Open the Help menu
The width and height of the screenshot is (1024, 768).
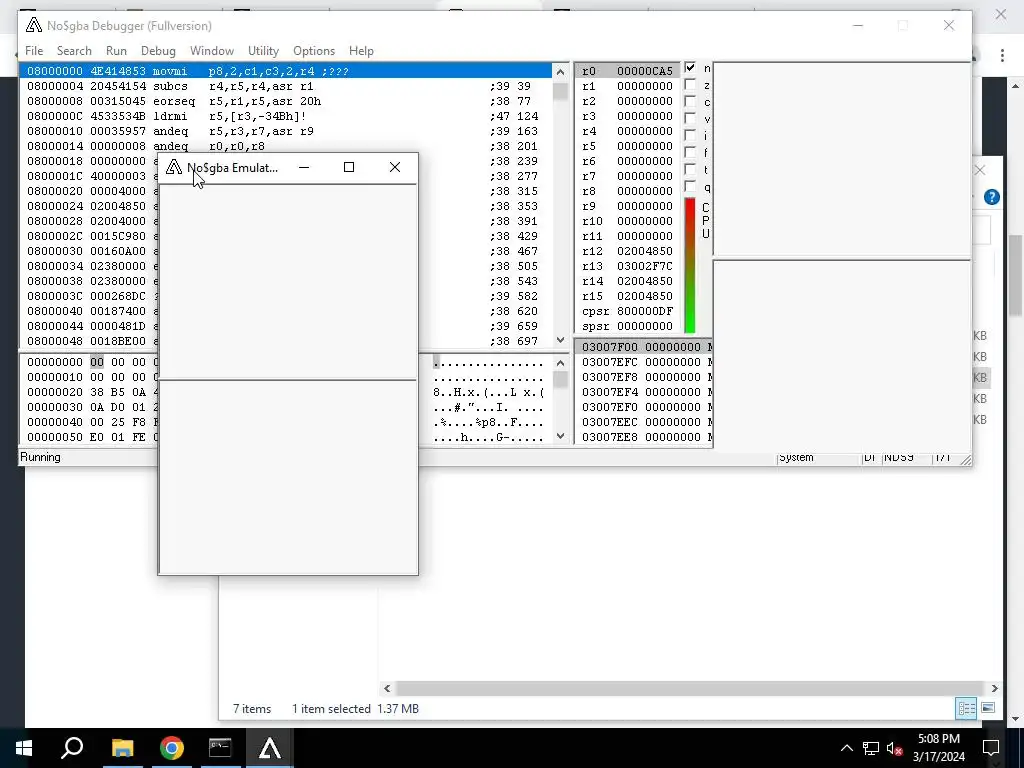[x=361, y=51]
